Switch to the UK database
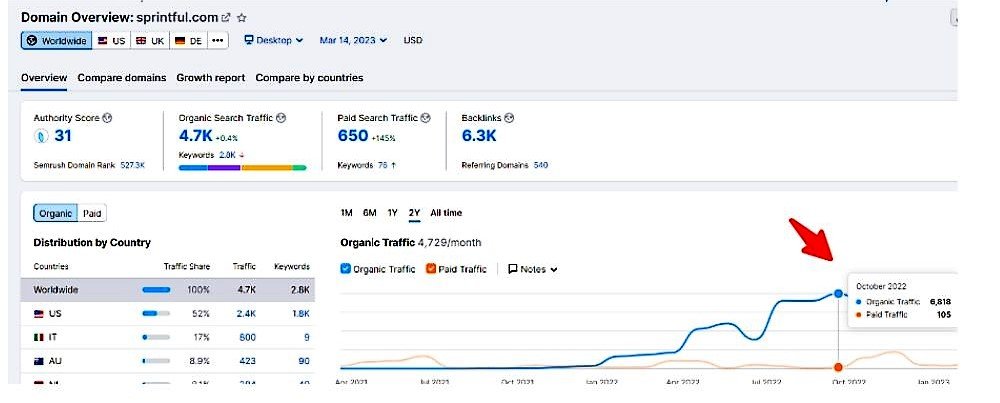Viewport: 1000px width, 403px height. (150, 40)
